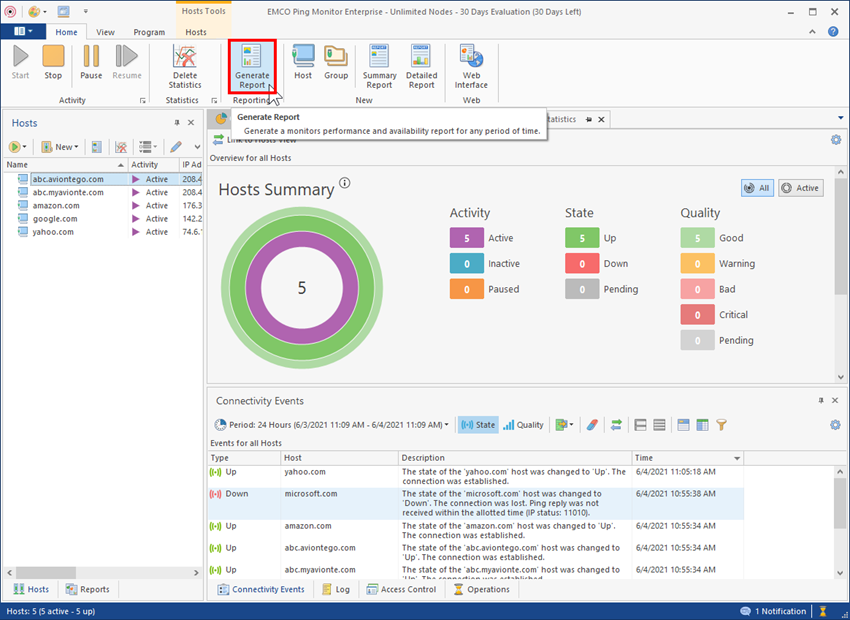
Task: Toggle the header panel icon in Connectivity Events toolbar
Action: pyautogui.click(x=683, y=425)
